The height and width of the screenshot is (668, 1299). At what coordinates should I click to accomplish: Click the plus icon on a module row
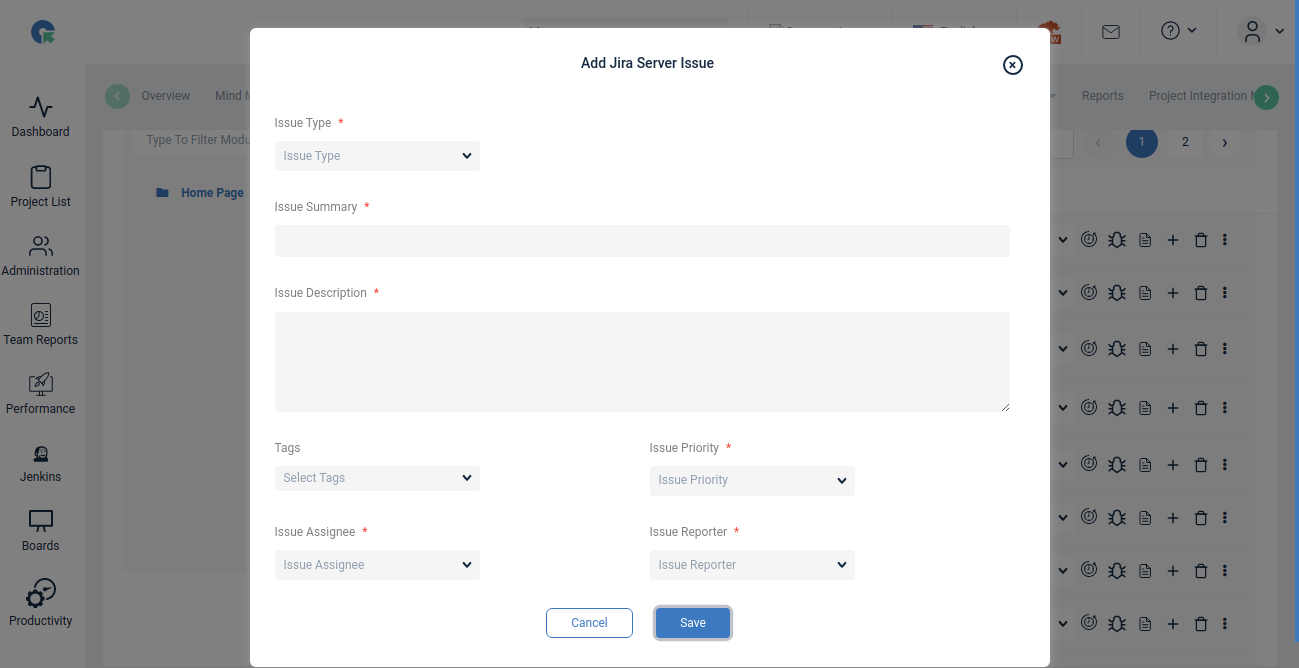coord(1173,239)
